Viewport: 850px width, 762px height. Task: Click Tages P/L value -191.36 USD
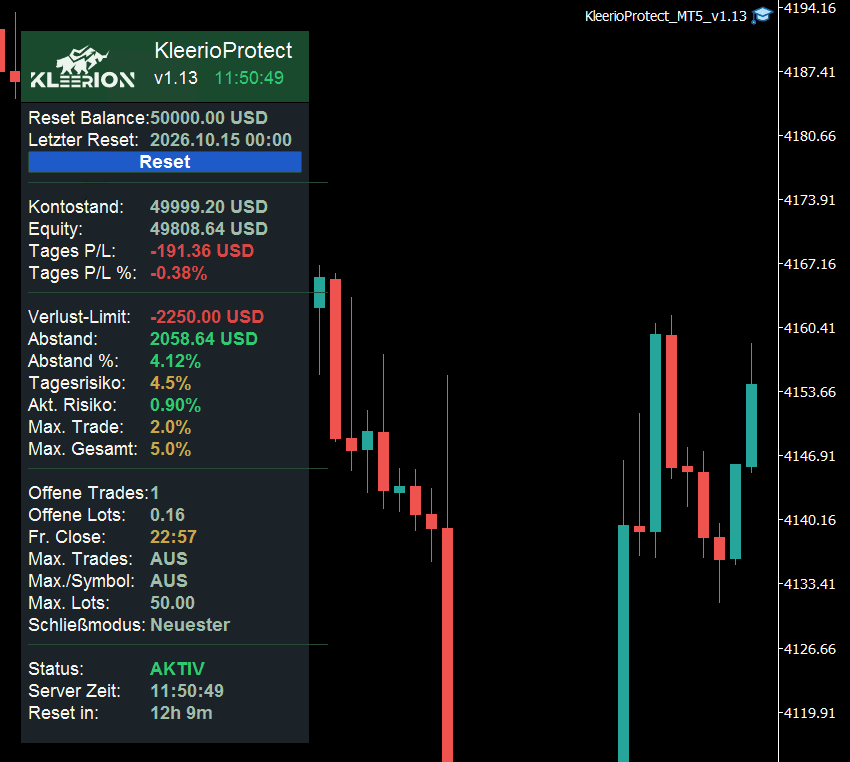[202, 250]
